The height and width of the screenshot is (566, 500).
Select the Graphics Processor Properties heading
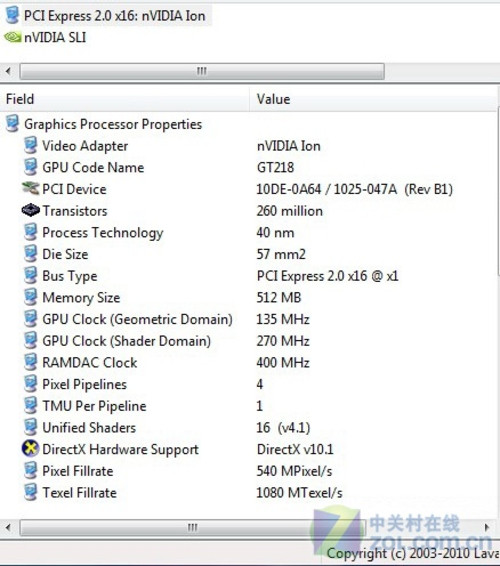[x=113, y=124]
